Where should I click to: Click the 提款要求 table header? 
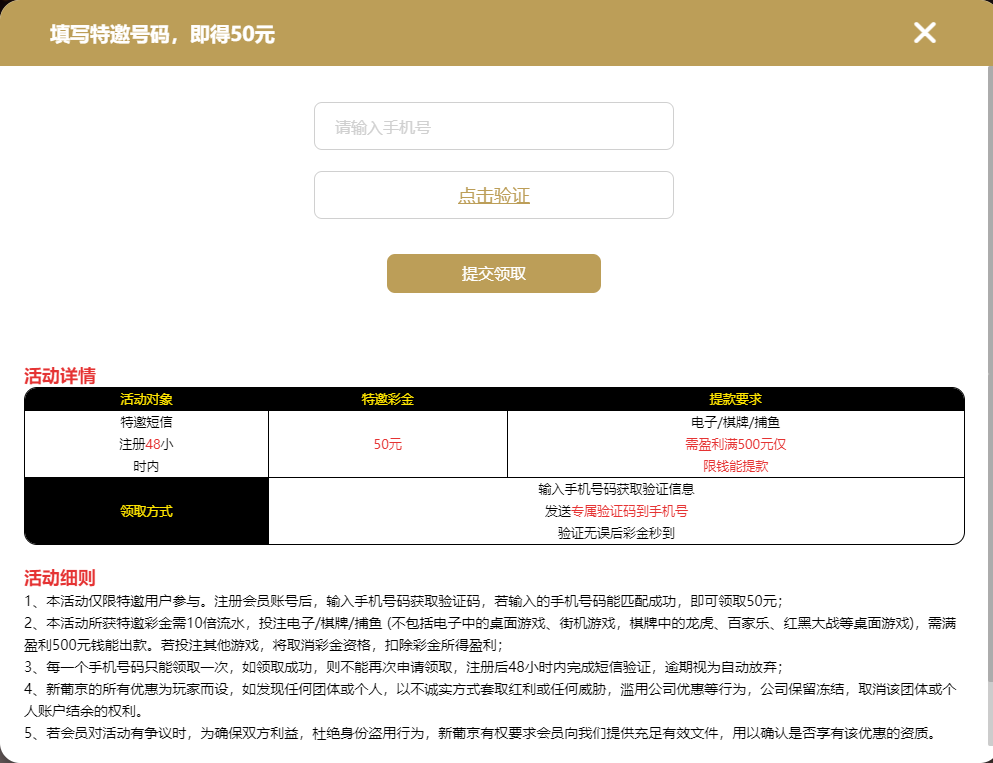[735, 400]
